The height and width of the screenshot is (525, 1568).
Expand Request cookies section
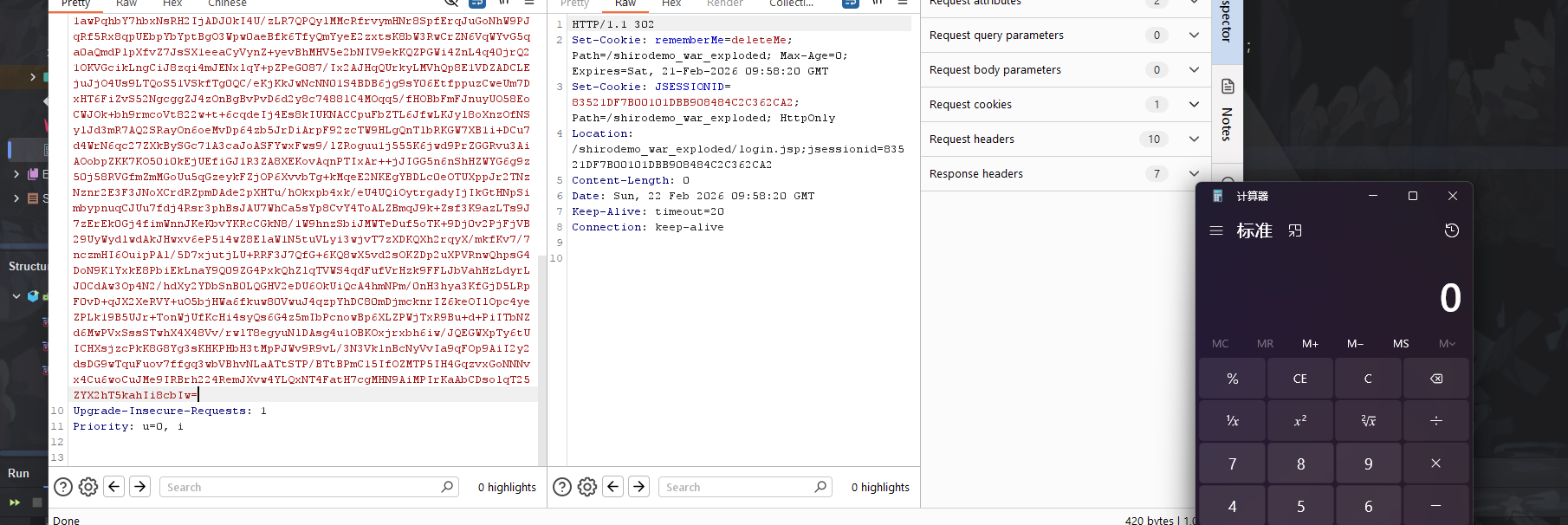pos(1194,105)
